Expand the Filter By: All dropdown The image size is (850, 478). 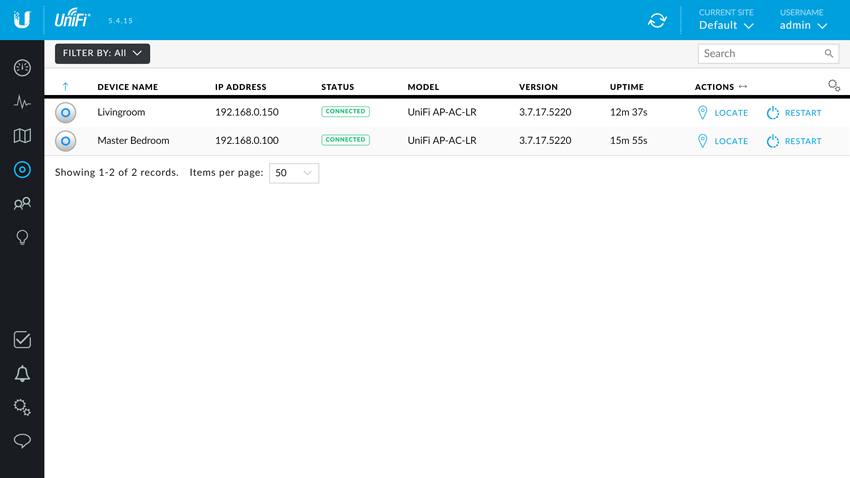click(102, 53)
